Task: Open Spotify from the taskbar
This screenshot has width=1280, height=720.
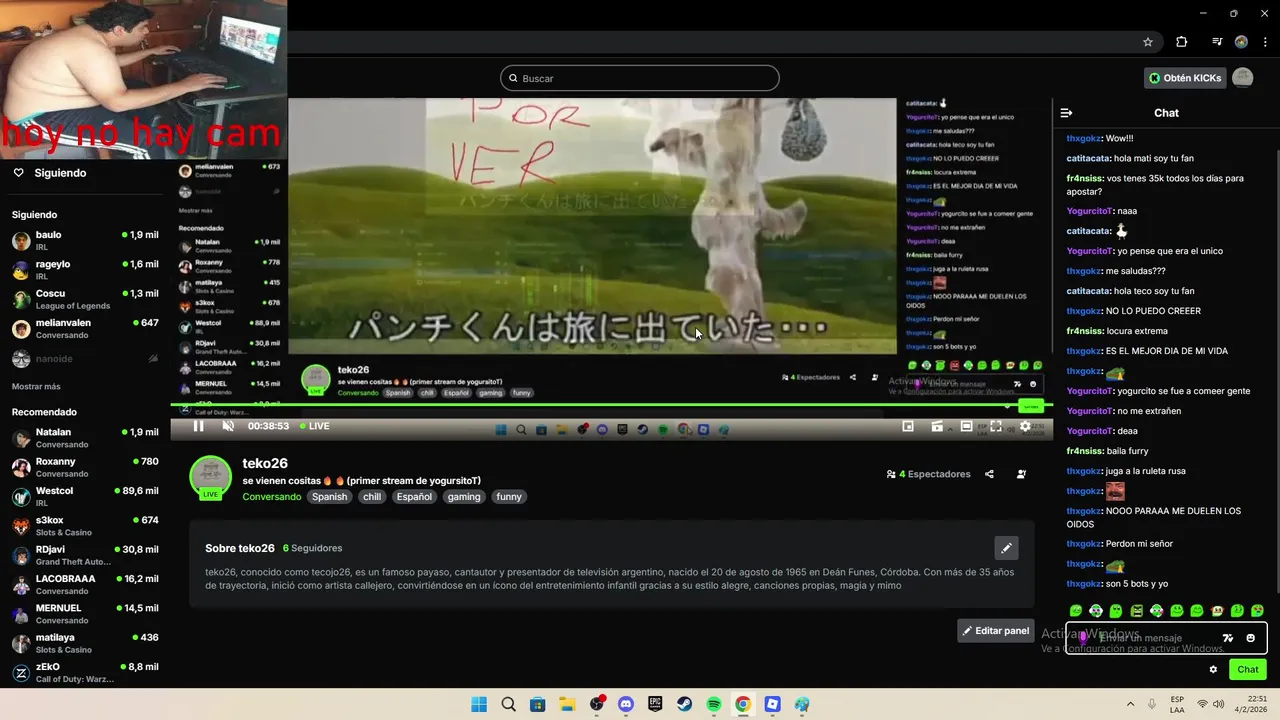Action: (714, 704)
